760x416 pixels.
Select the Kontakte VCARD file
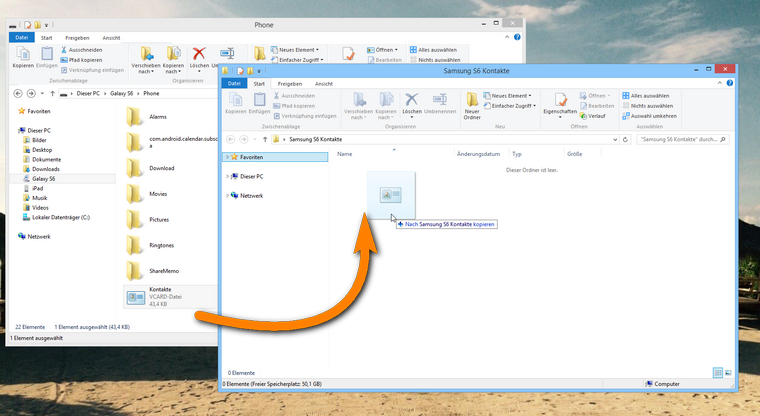160,296
